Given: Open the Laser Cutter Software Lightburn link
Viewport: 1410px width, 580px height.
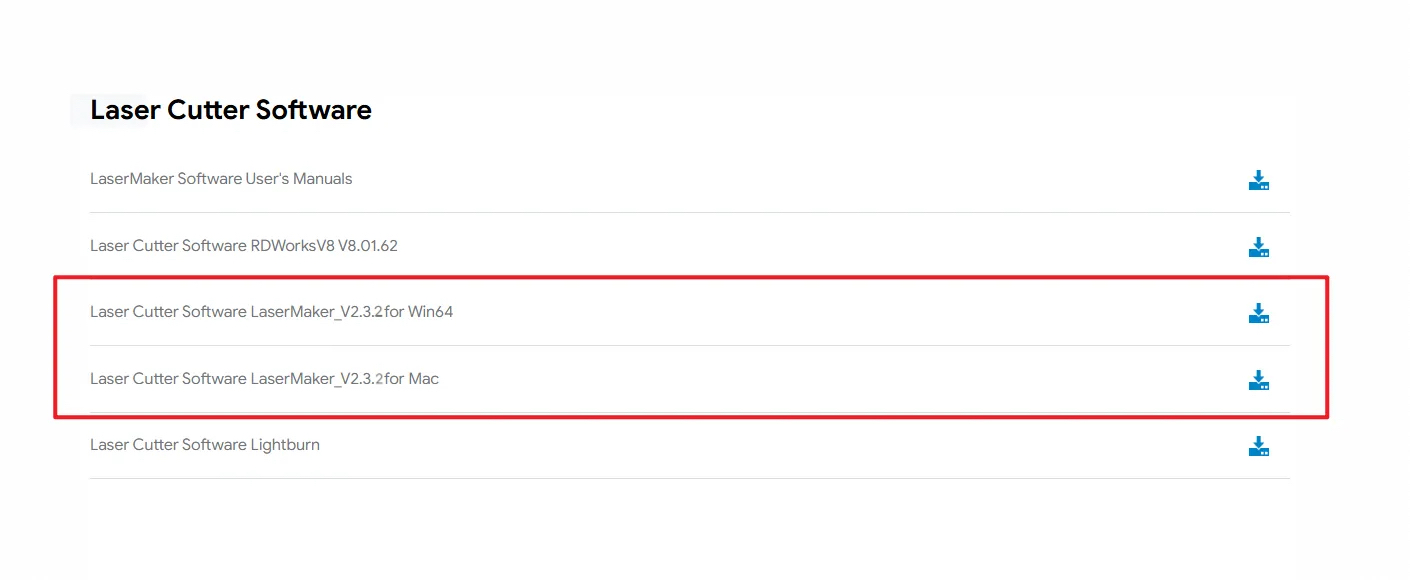Looking at the screenshot, I should 205,445.
